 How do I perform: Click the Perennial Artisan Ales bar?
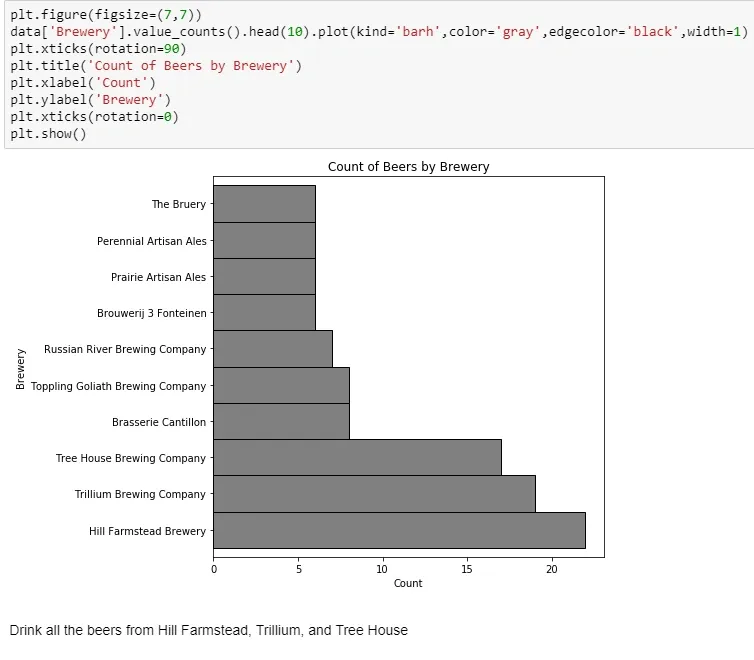[264, 240]
